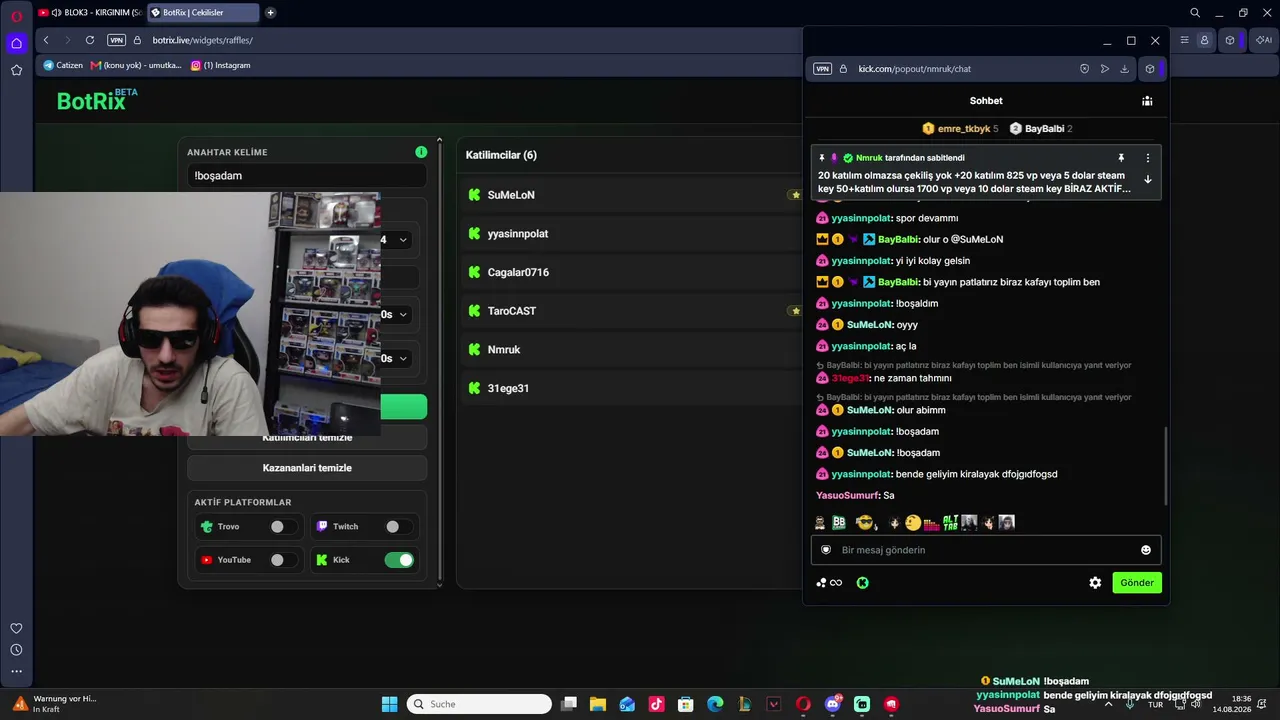Viewport: 1280px width, 720px height.
Task: Enable the Twitch platform toggle
Action: (x=397, y=526)
